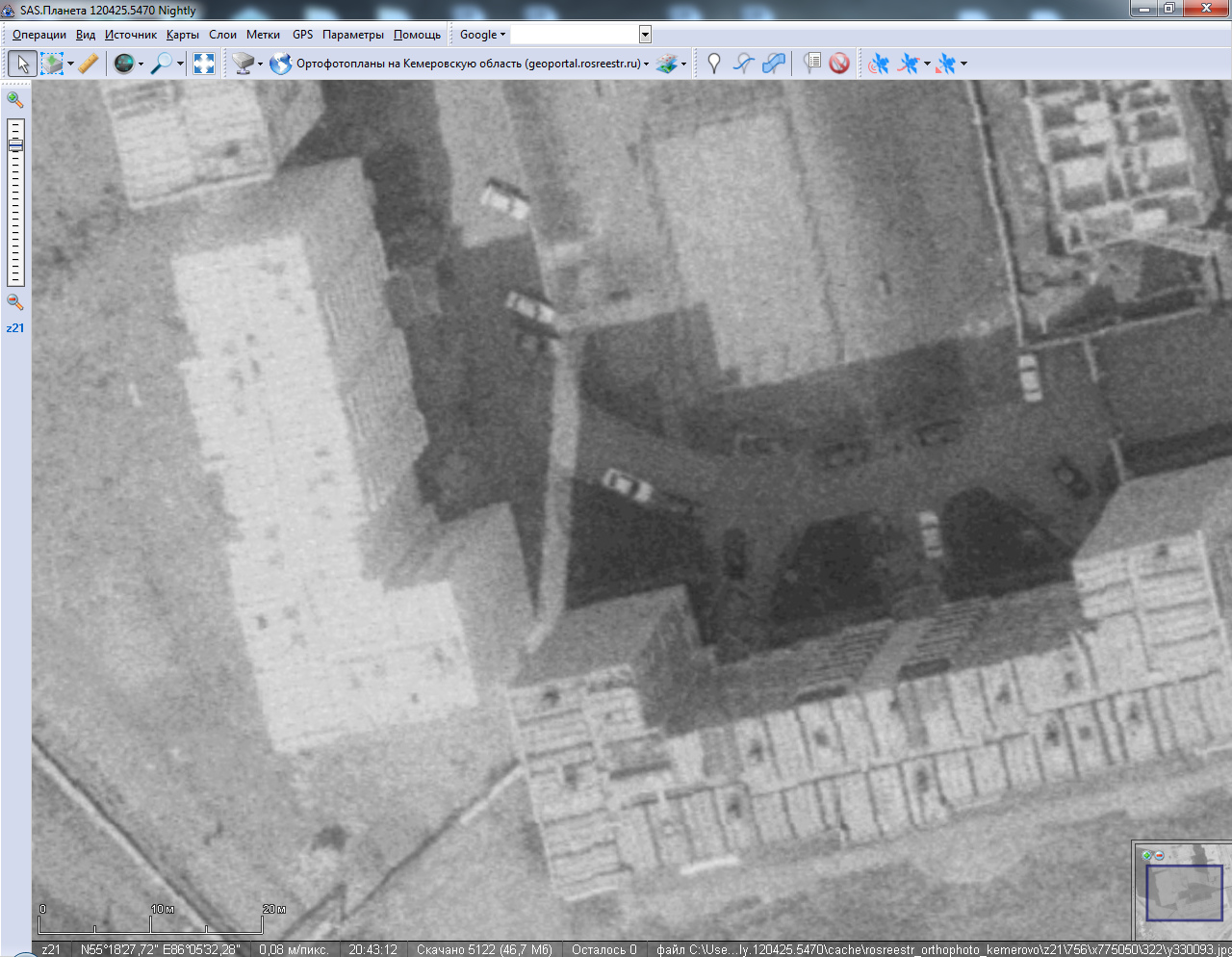1232x957 pixels.
Task: Toggle hide all placemarks red icon
Action: click(839, 64)
